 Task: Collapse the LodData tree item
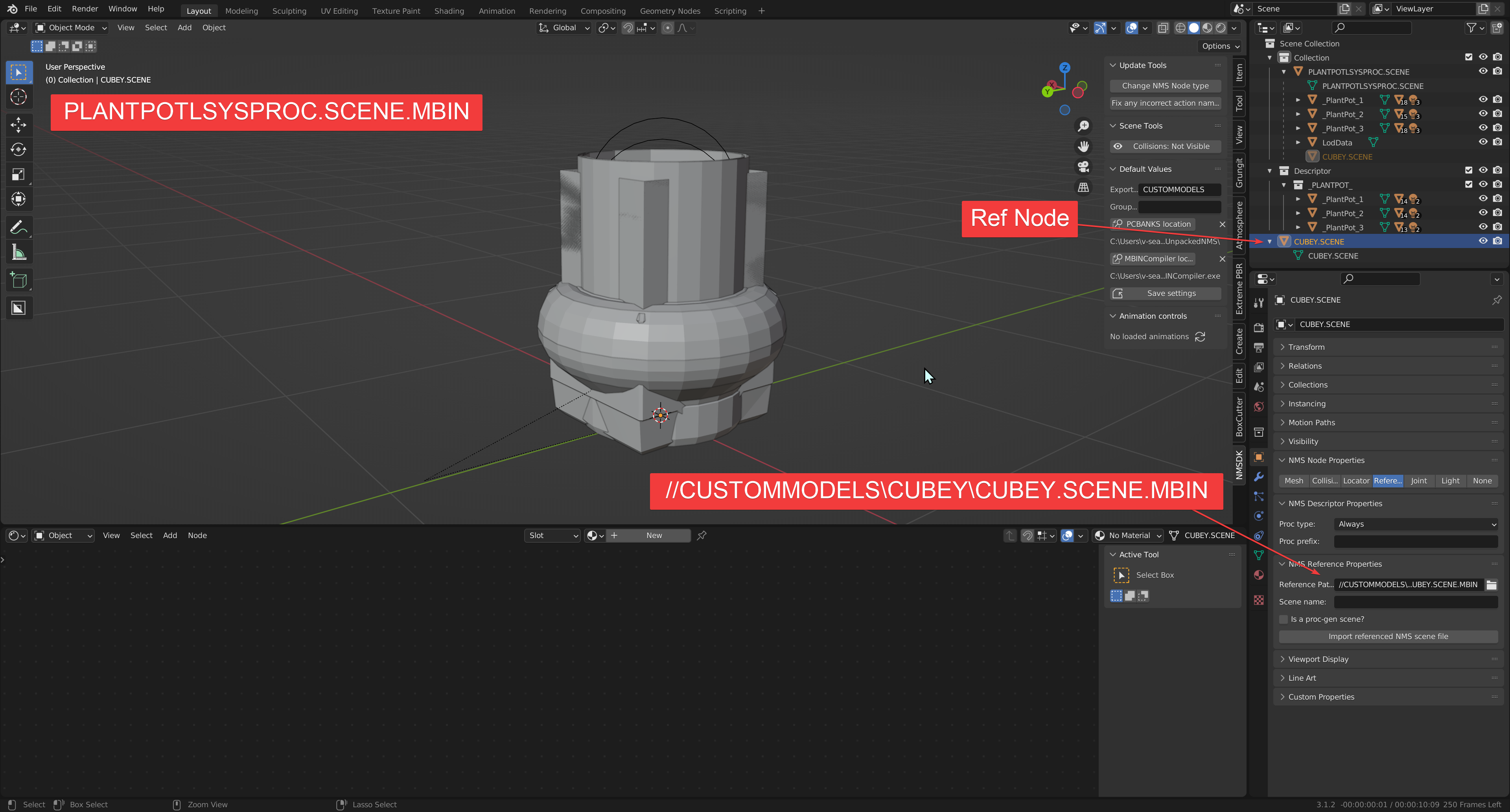coord(1298,142)
